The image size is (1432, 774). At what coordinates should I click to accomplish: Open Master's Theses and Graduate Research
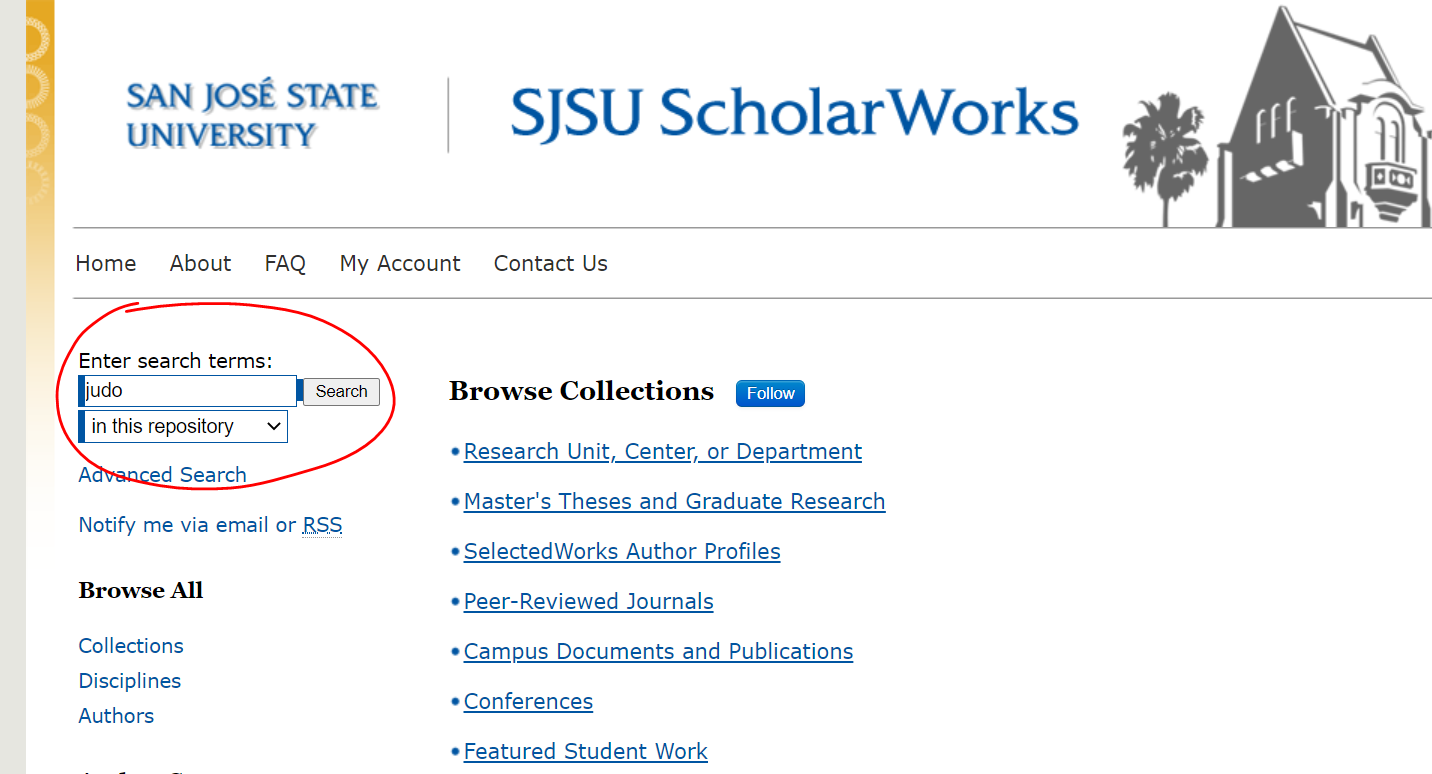(x=674, y=502)
